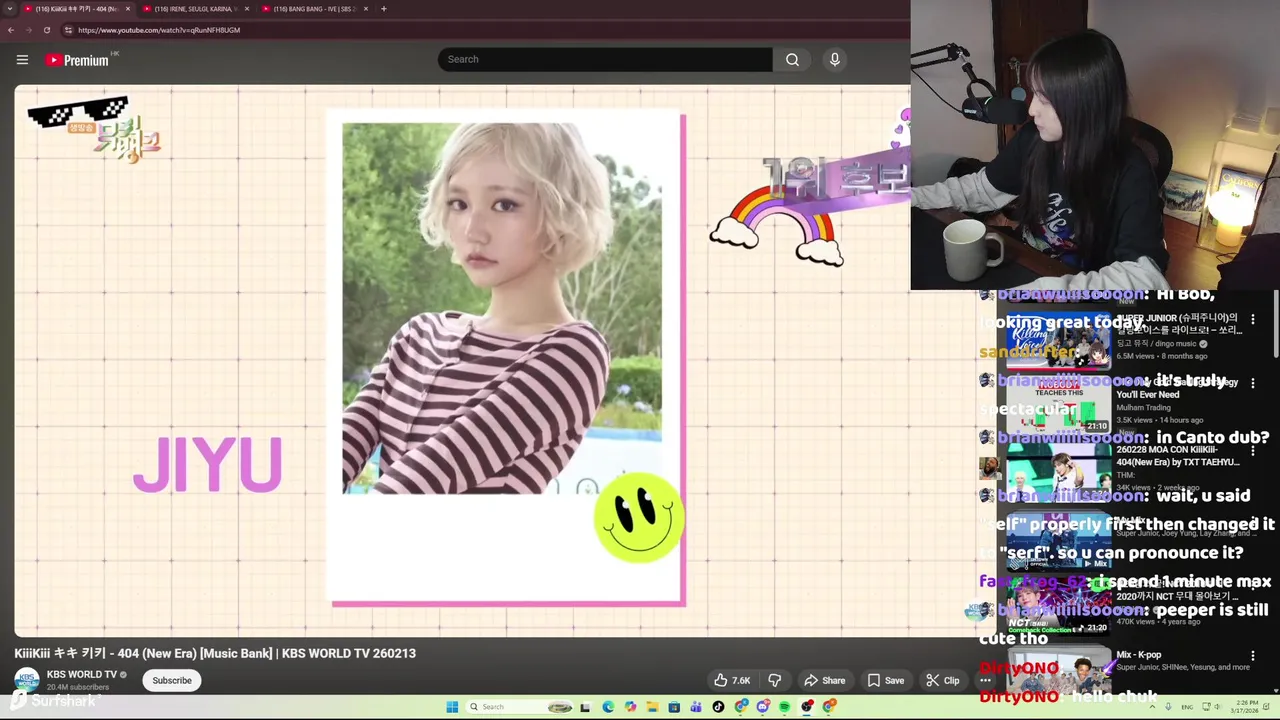This screenshot has width=1280, height=720.
Task: Close the IRENE, SEULGI, KARINA tab
Action: pos(247,8)
